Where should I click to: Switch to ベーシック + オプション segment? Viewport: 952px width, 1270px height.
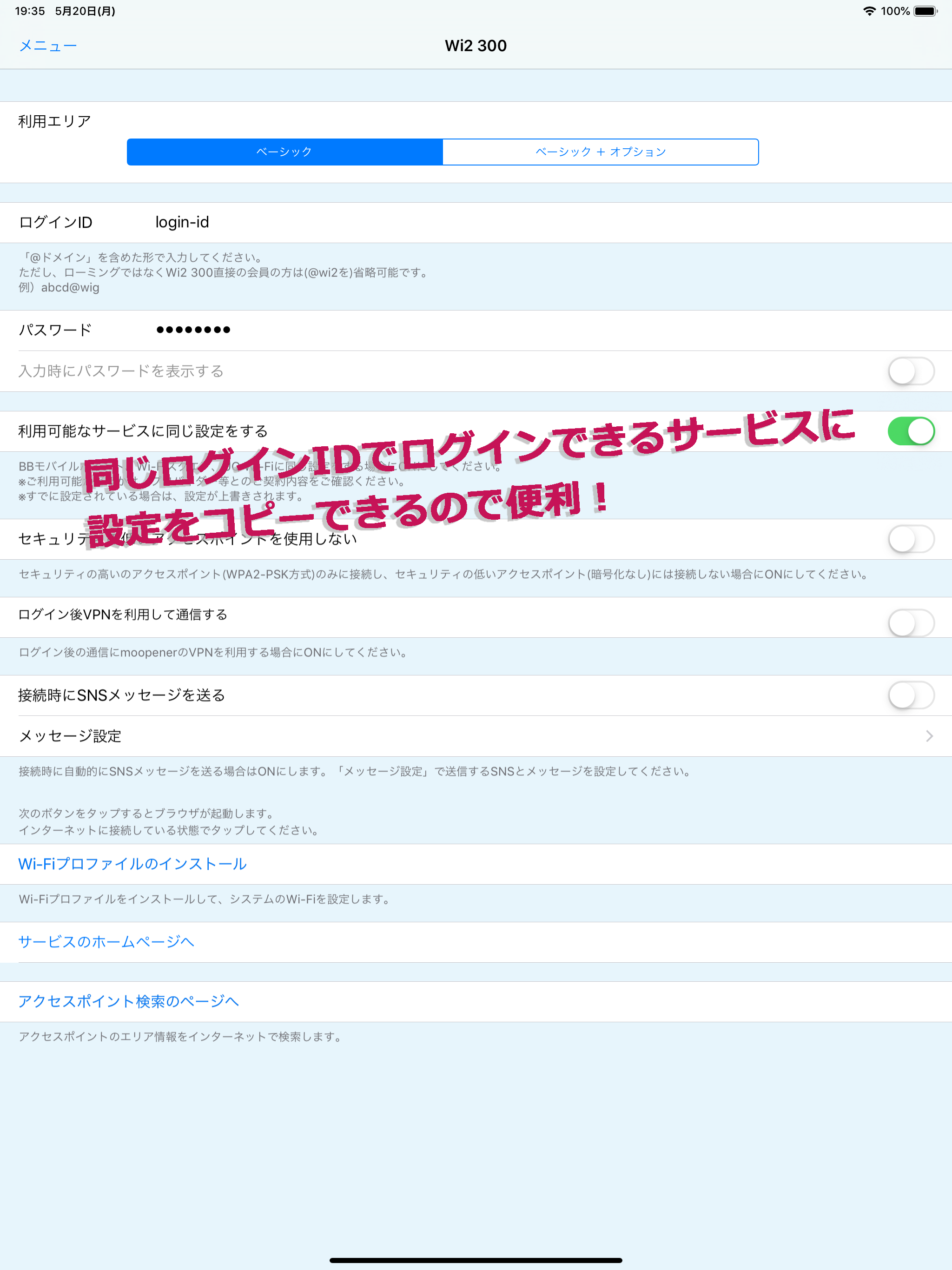point(601,152)
